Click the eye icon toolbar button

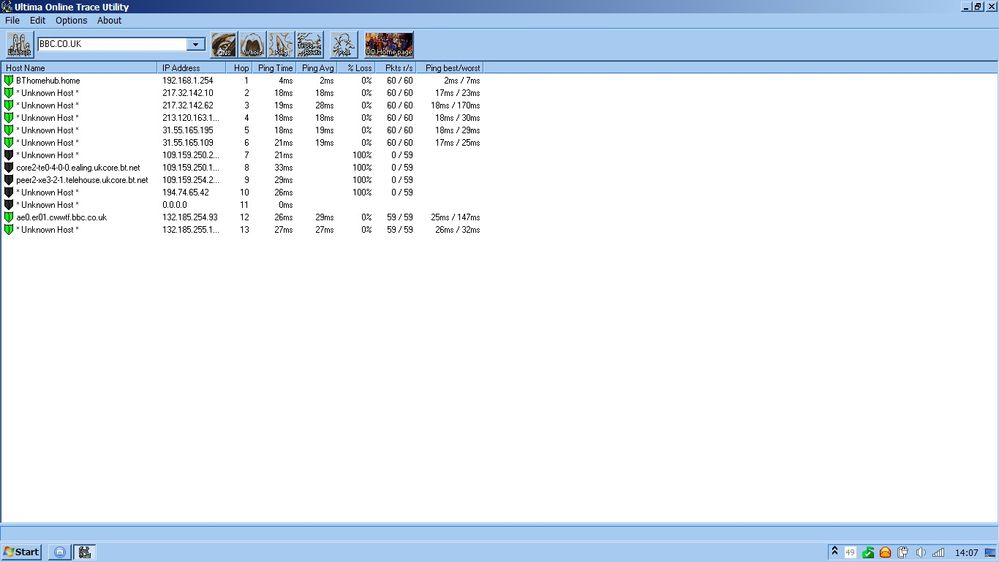tap(224, 45)
